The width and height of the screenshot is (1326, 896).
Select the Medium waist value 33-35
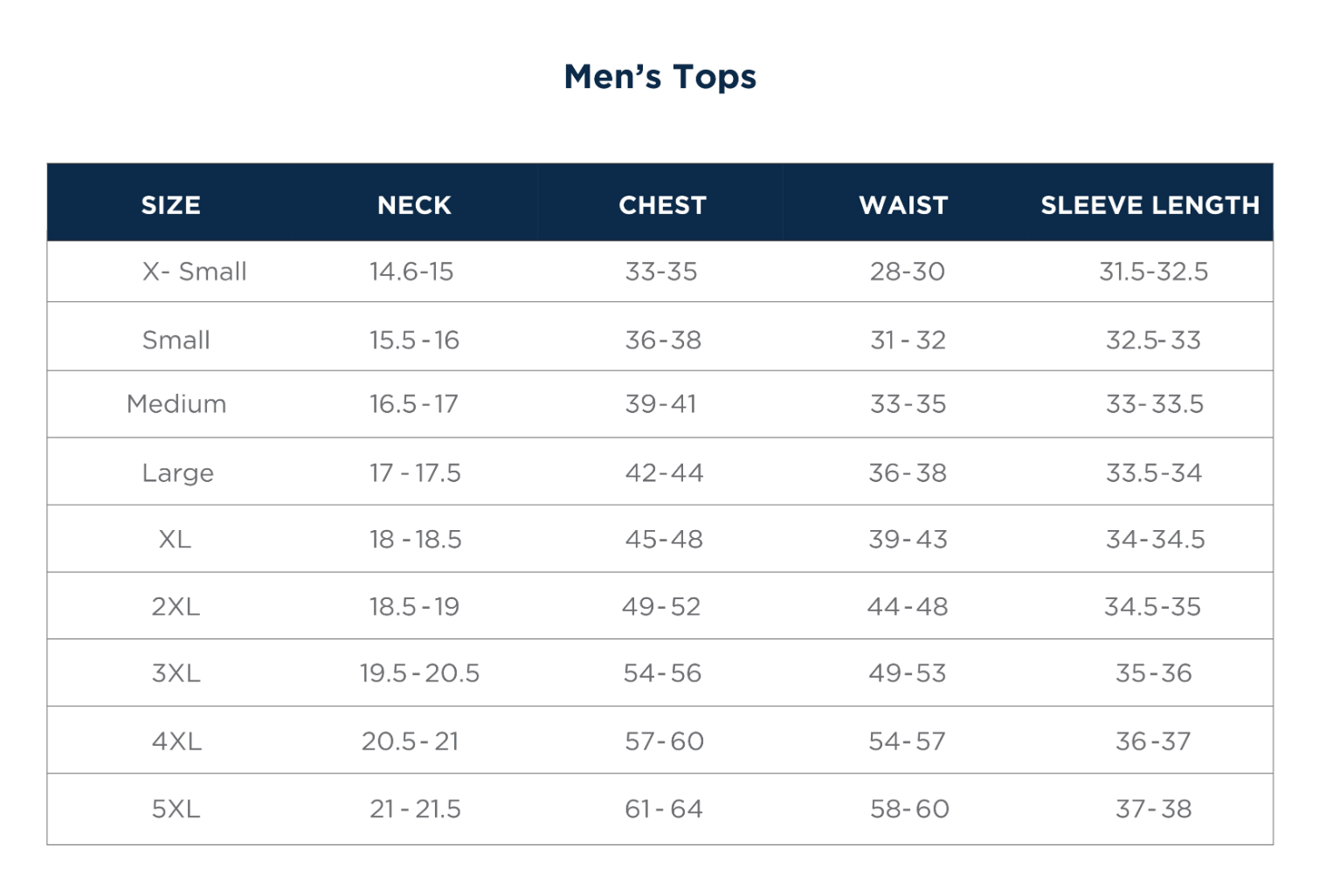pyautogui.click(x=908, y=404)
